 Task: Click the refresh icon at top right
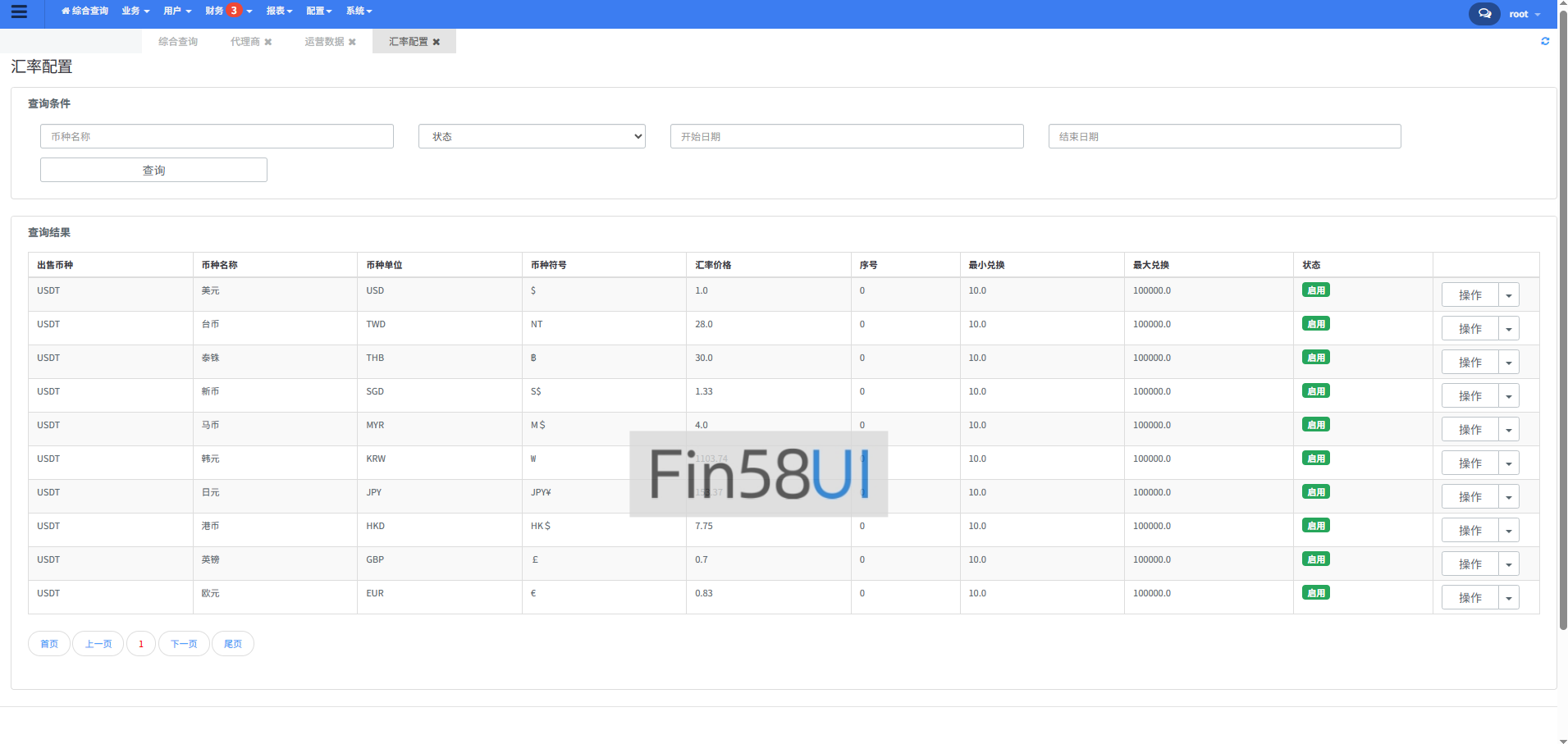tap(1545, 41)
